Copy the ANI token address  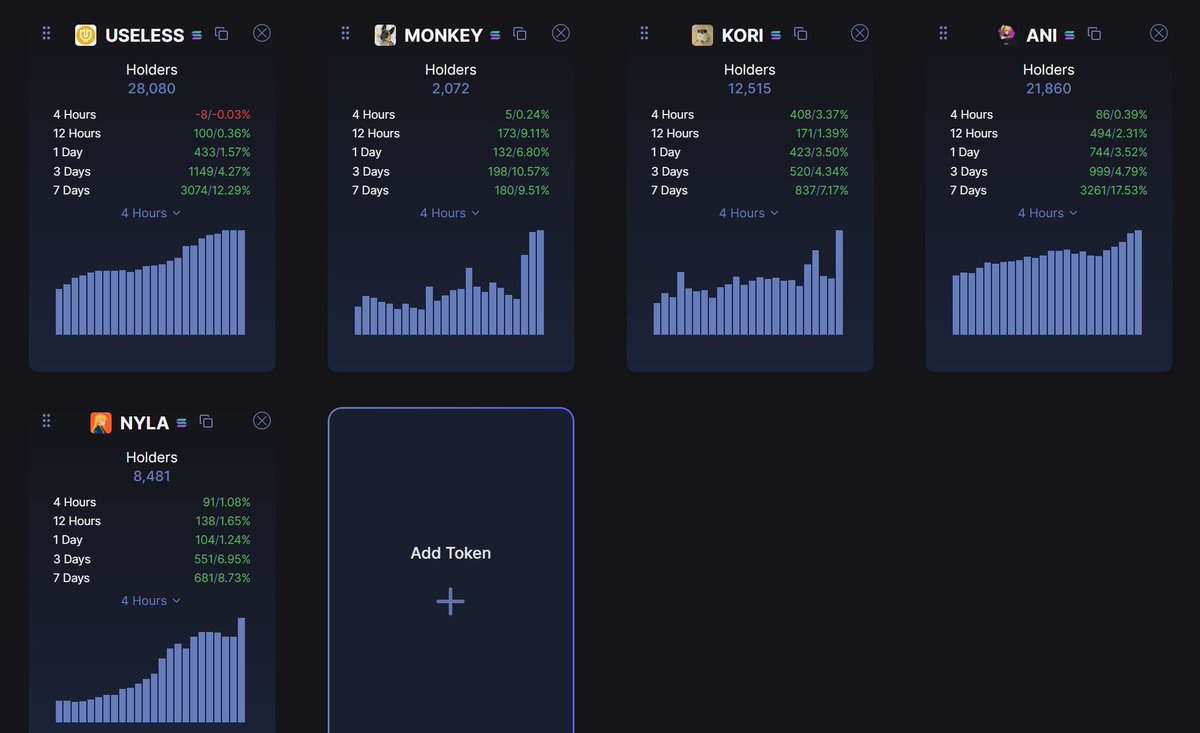1093,33
